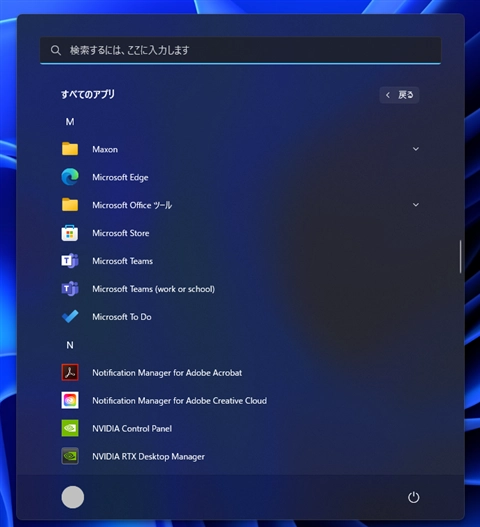This screenshot has height=527, width=480.
Task: Open the user account avatar
Action: [x=73, y=497]
